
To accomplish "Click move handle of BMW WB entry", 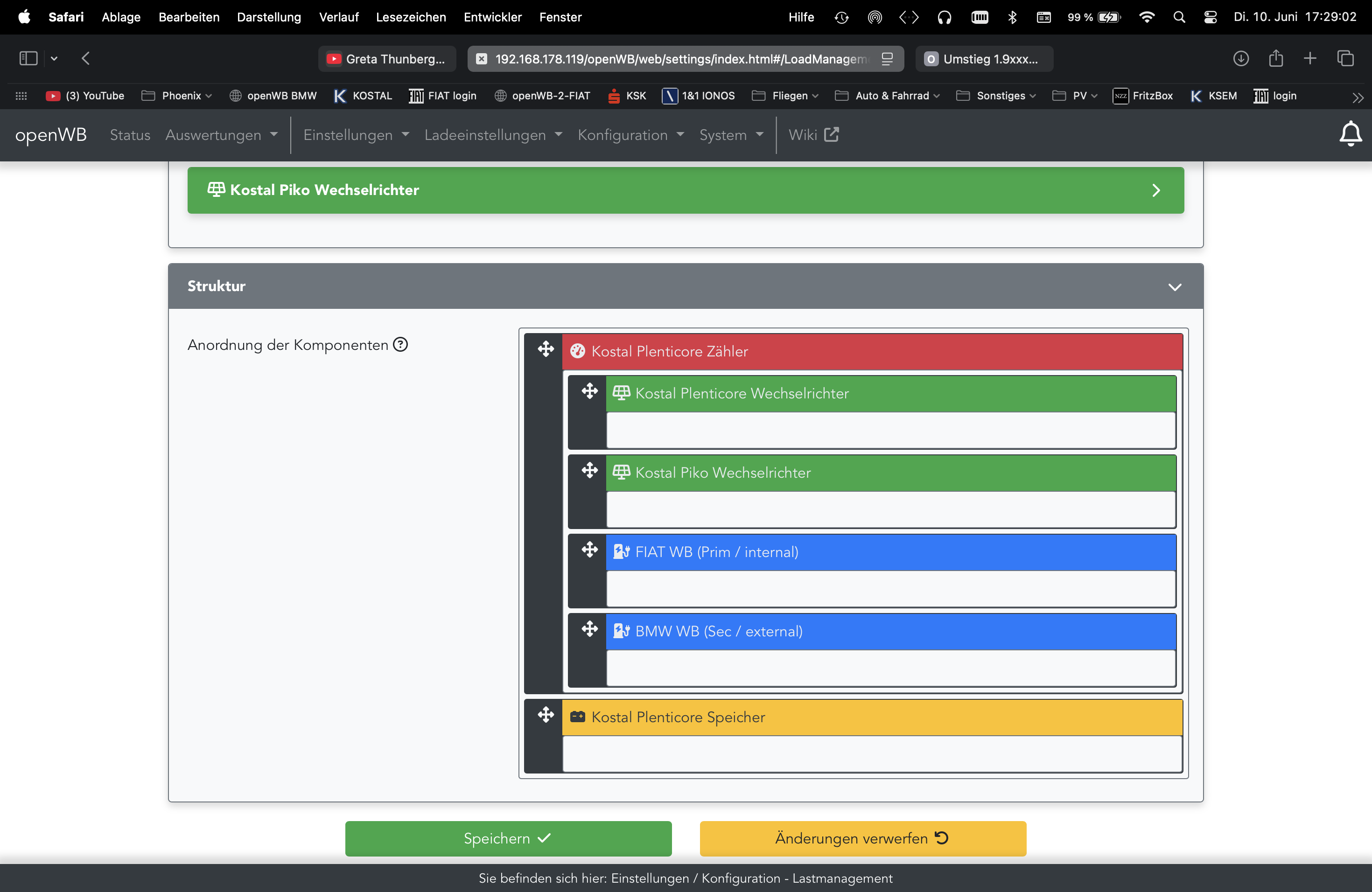I will click(589, 629).
